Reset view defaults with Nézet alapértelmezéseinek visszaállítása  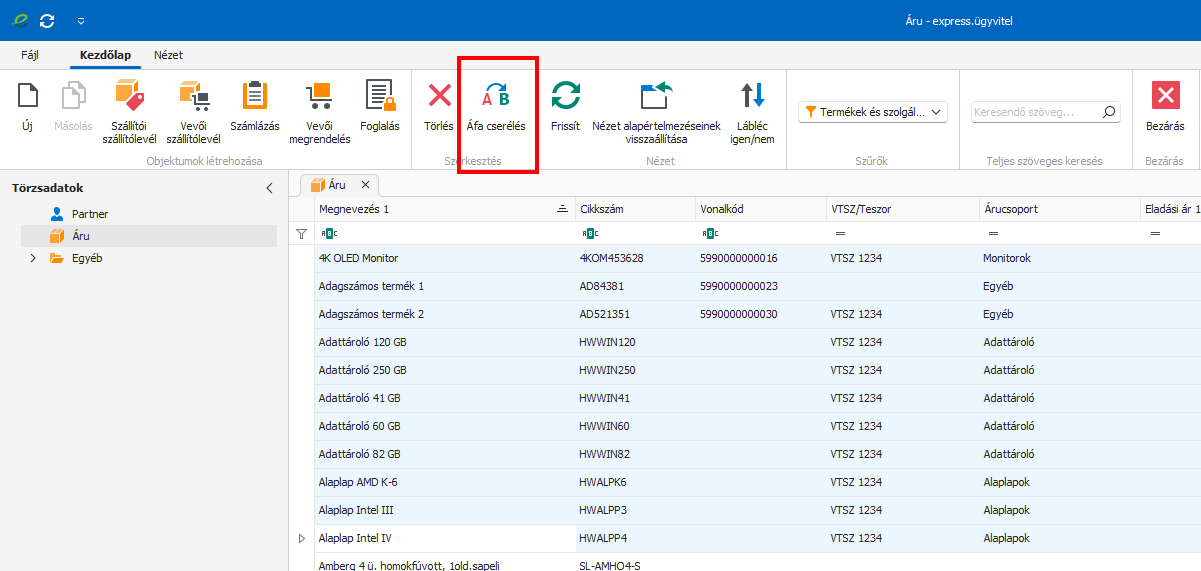[x=656, y=110]
